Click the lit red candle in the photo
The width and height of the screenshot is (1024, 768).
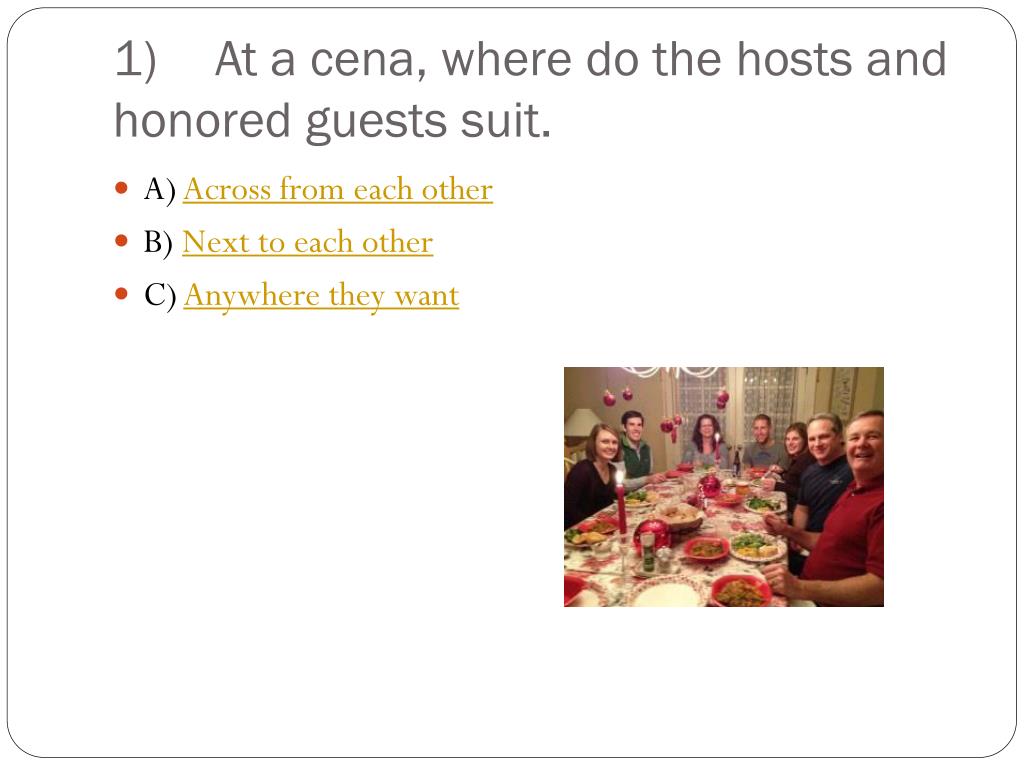tap(620, 501)
